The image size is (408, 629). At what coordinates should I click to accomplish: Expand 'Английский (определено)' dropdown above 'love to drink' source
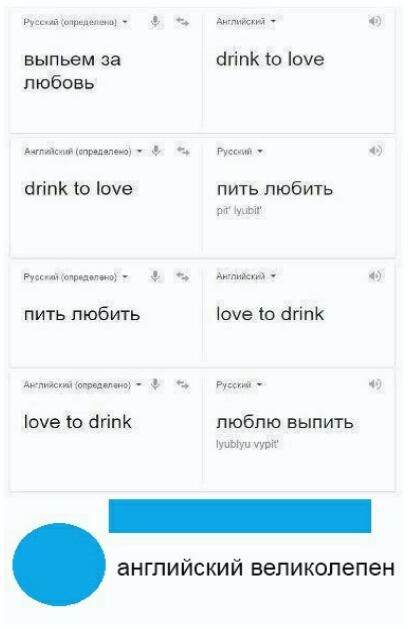pos(83,385)
